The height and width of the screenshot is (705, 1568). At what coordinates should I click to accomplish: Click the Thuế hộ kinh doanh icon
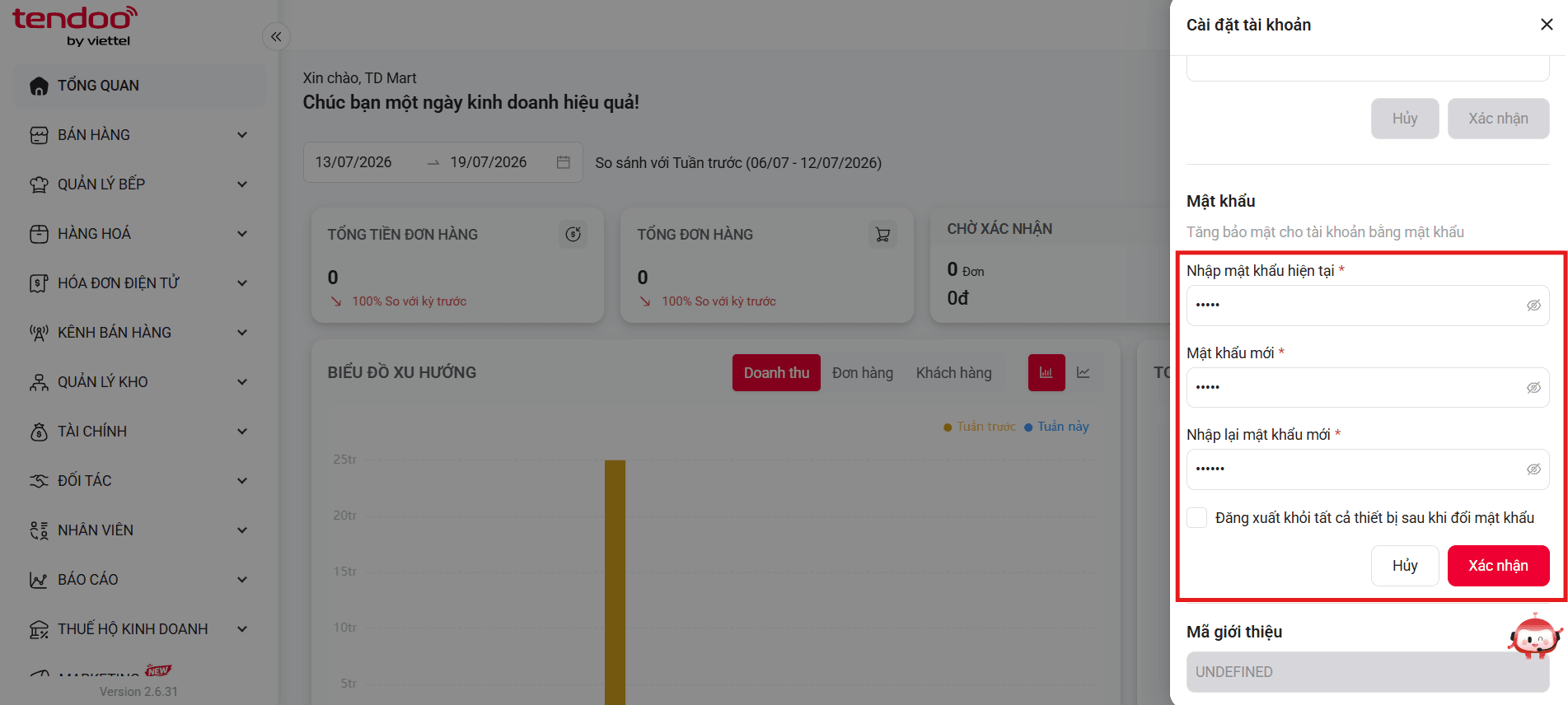pyautogui.click(x=39, y=629)
